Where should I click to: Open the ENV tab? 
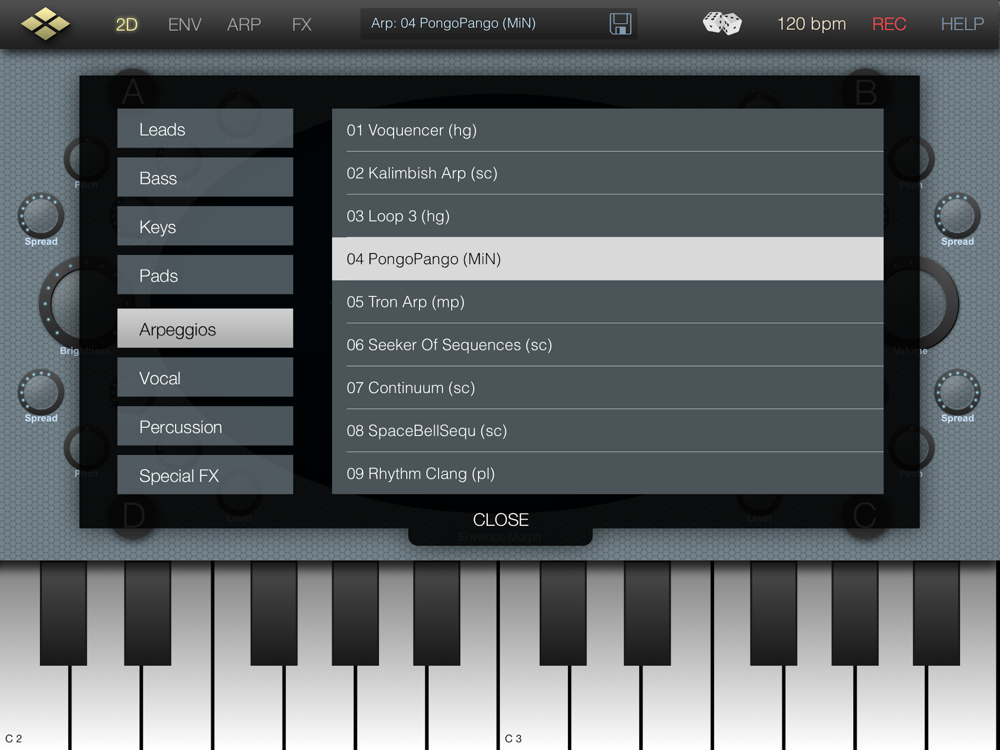coord(184,24)
